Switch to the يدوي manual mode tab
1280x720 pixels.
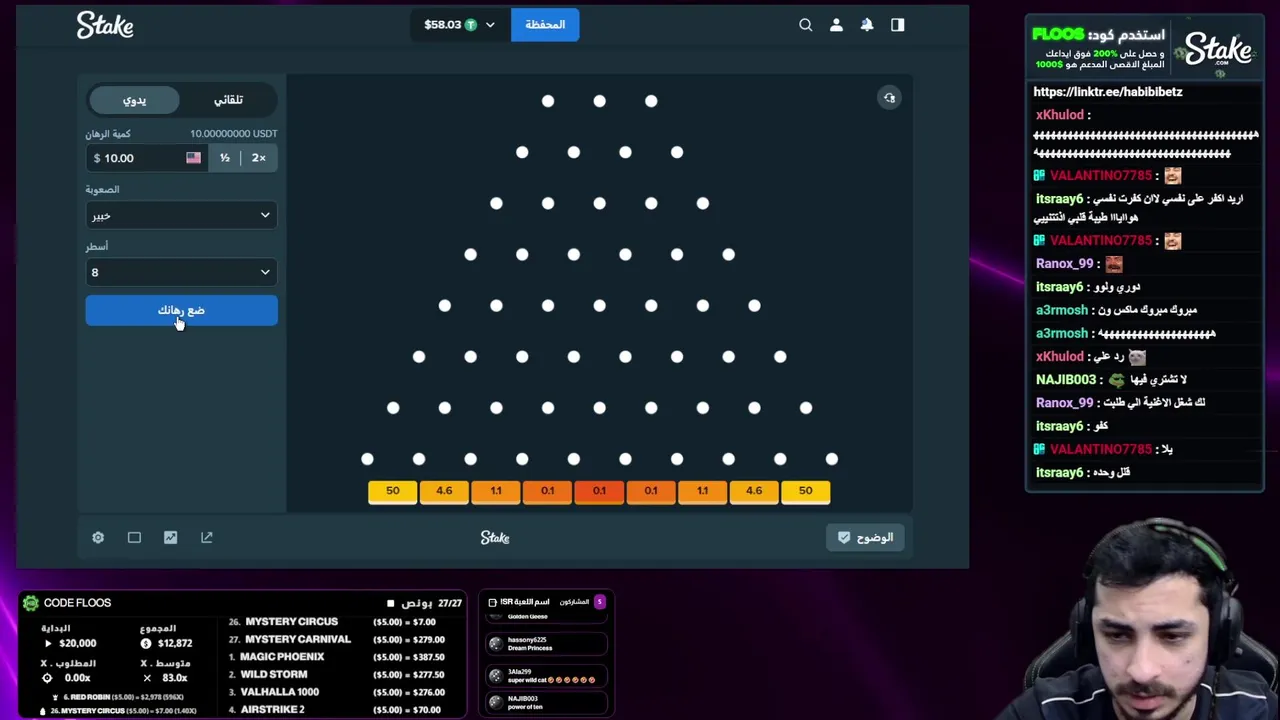pyautogui.click(x=134, y=100)
